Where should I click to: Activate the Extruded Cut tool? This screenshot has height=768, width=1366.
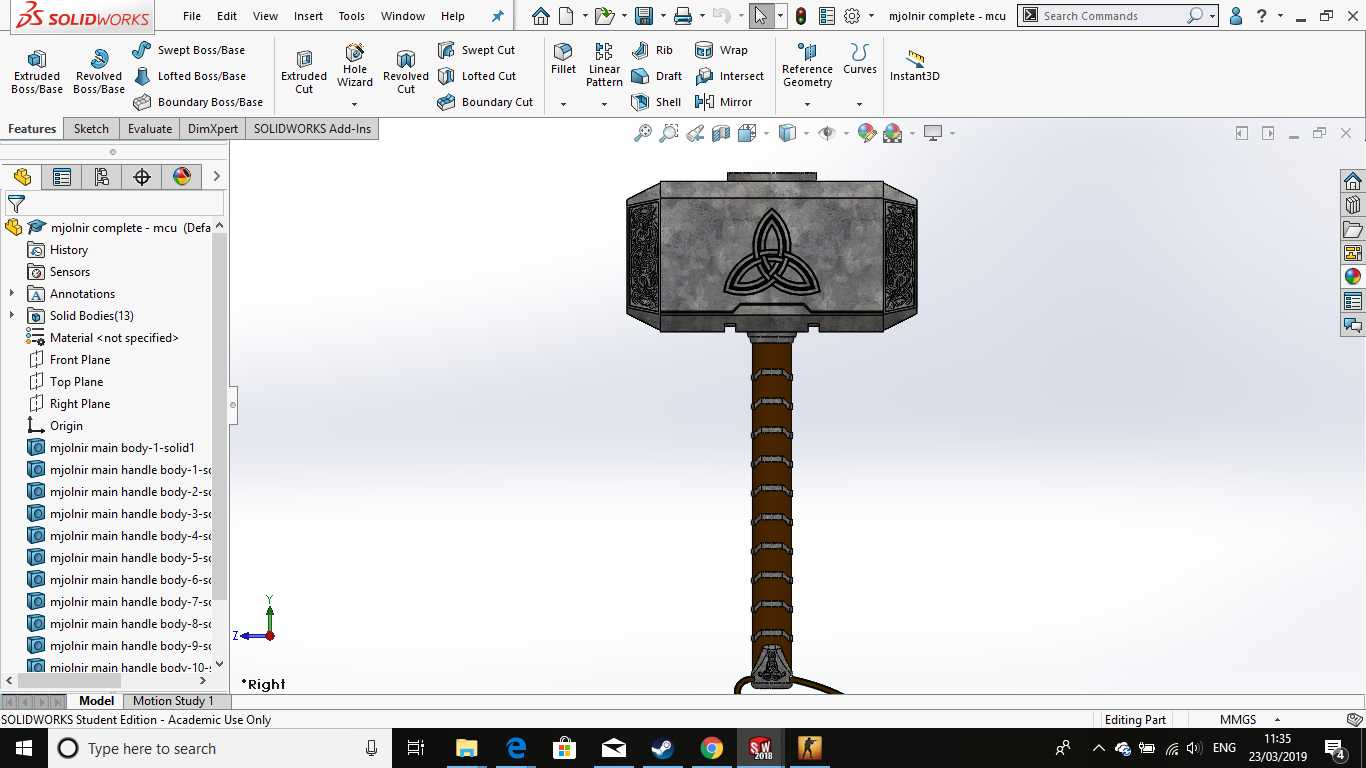(304, 72)
